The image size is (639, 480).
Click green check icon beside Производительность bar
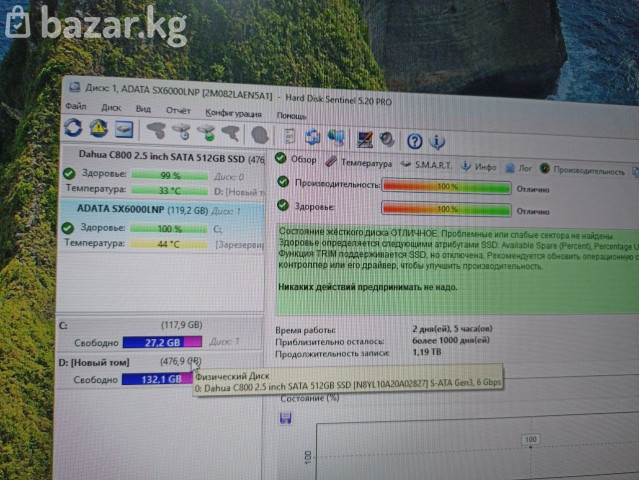tap(285, 183)
